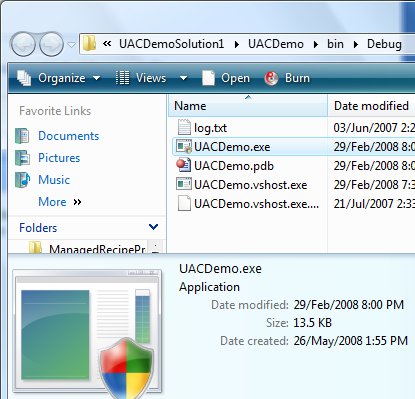The width and height of the screenshot is (415, 399).
Task: Click the 13.5 KB size value
Action: coord(312,323)
